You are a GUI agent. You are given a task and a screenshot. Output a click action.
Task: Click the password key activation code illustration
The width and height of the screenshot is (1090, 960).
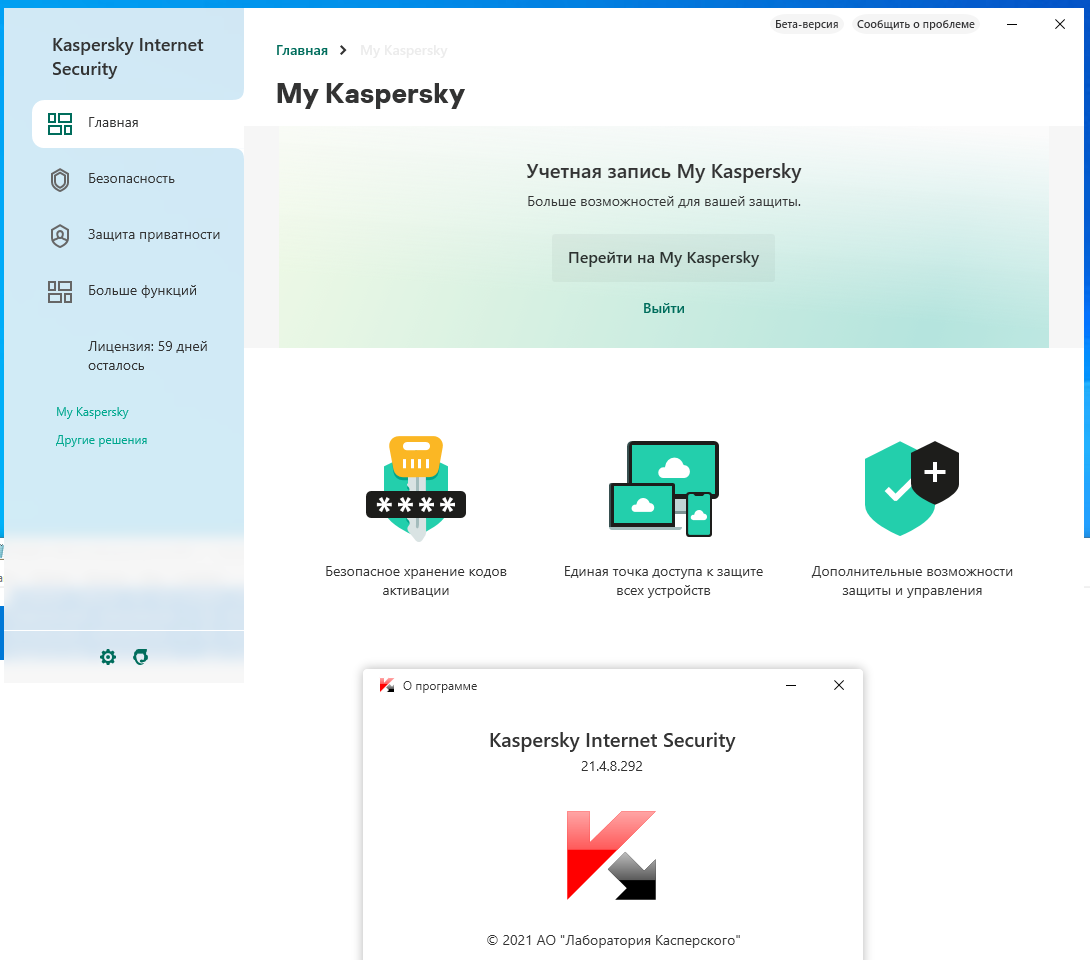416,489
